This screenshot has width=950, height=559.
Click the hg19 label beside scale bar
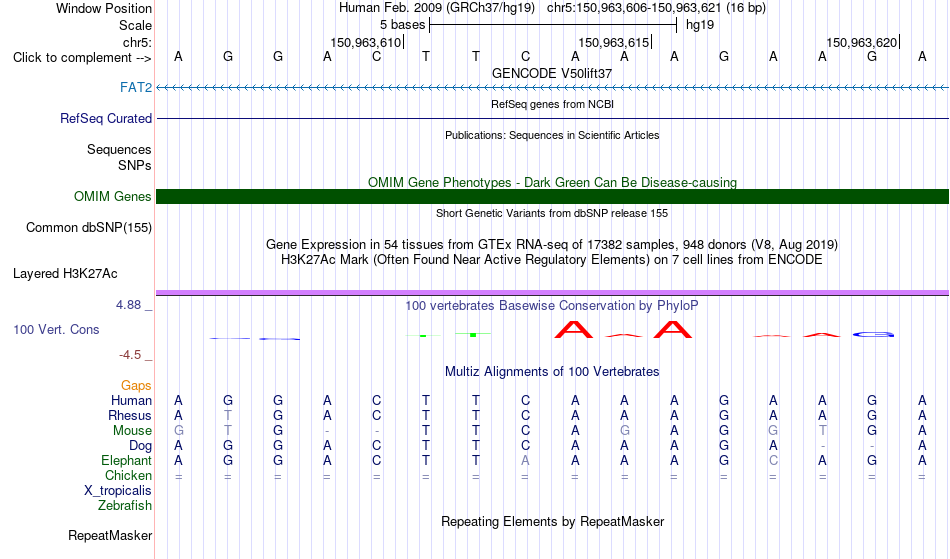click(700, 25)
